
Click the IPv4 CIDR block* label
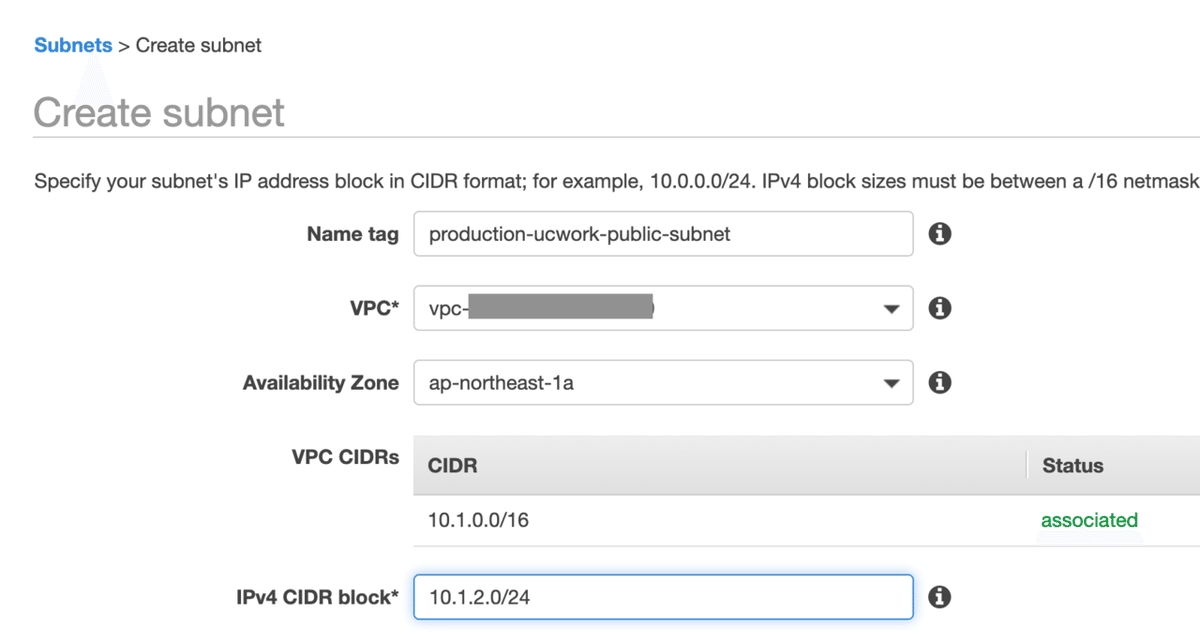(317, 597)
